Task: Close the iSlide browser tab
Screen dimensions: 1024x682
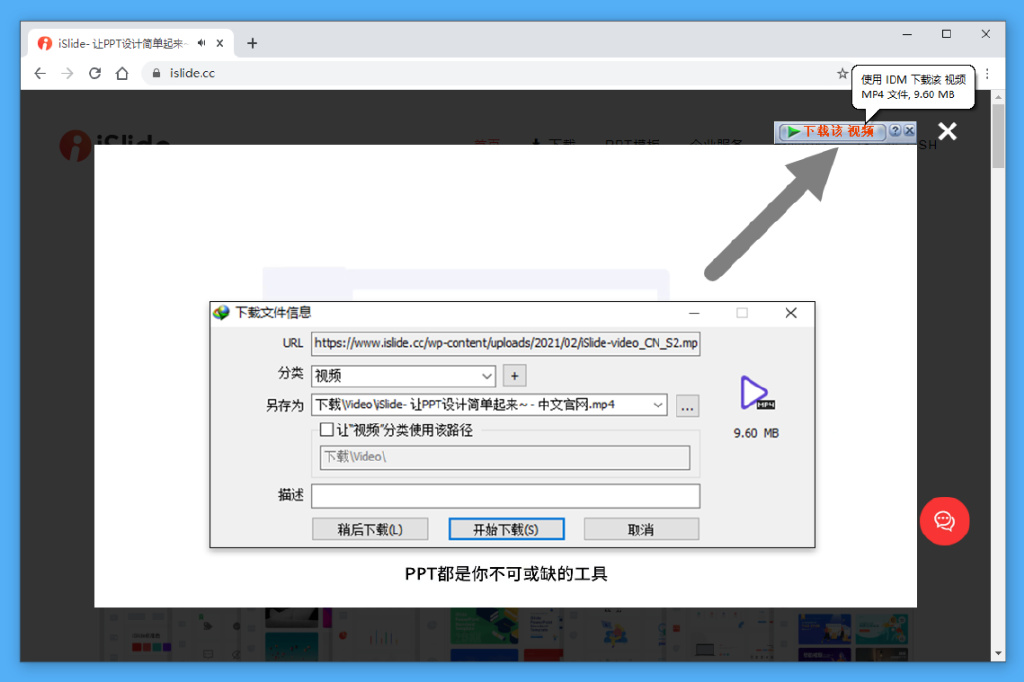Action: [x=220, y=43]
